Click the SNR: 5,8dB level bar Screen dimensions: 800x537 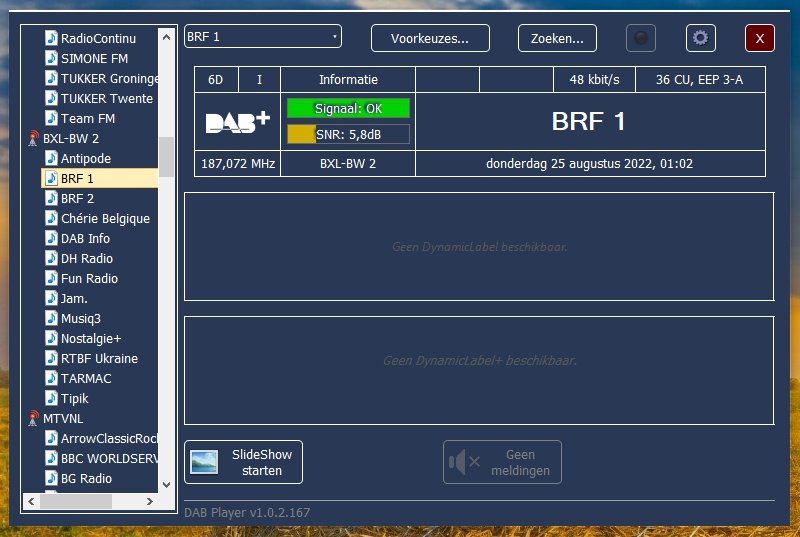point(348,135)
